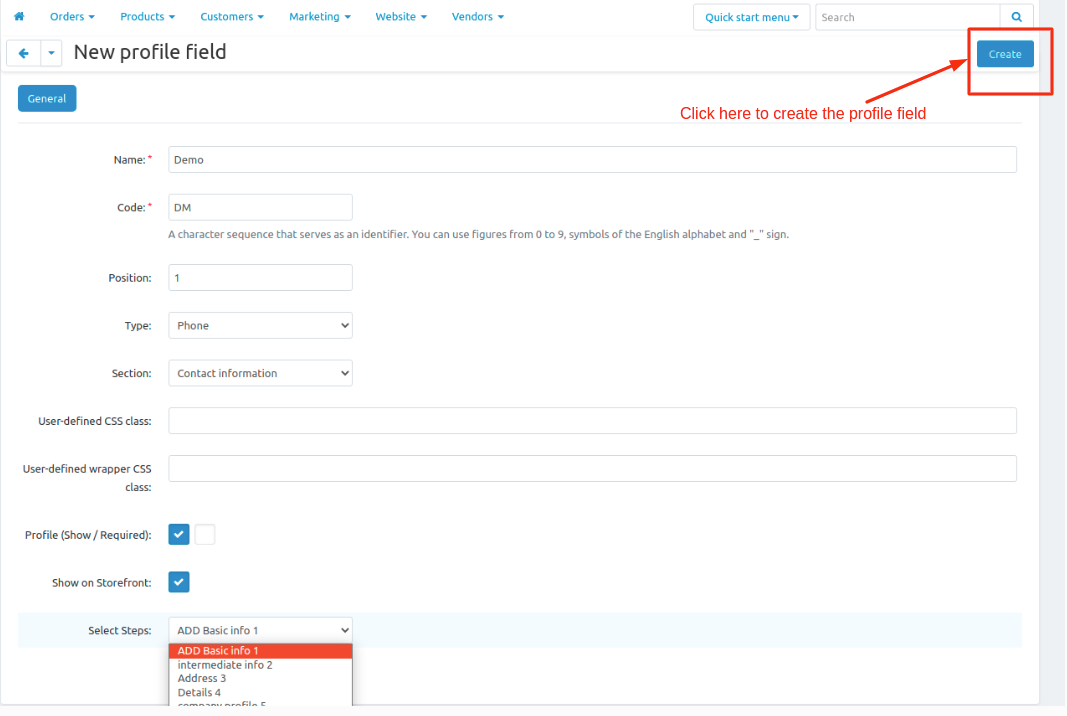This screenshot has width=1067, height=716.
Task: Click the search magnifier icon
Action: [x=1016, y=17]
